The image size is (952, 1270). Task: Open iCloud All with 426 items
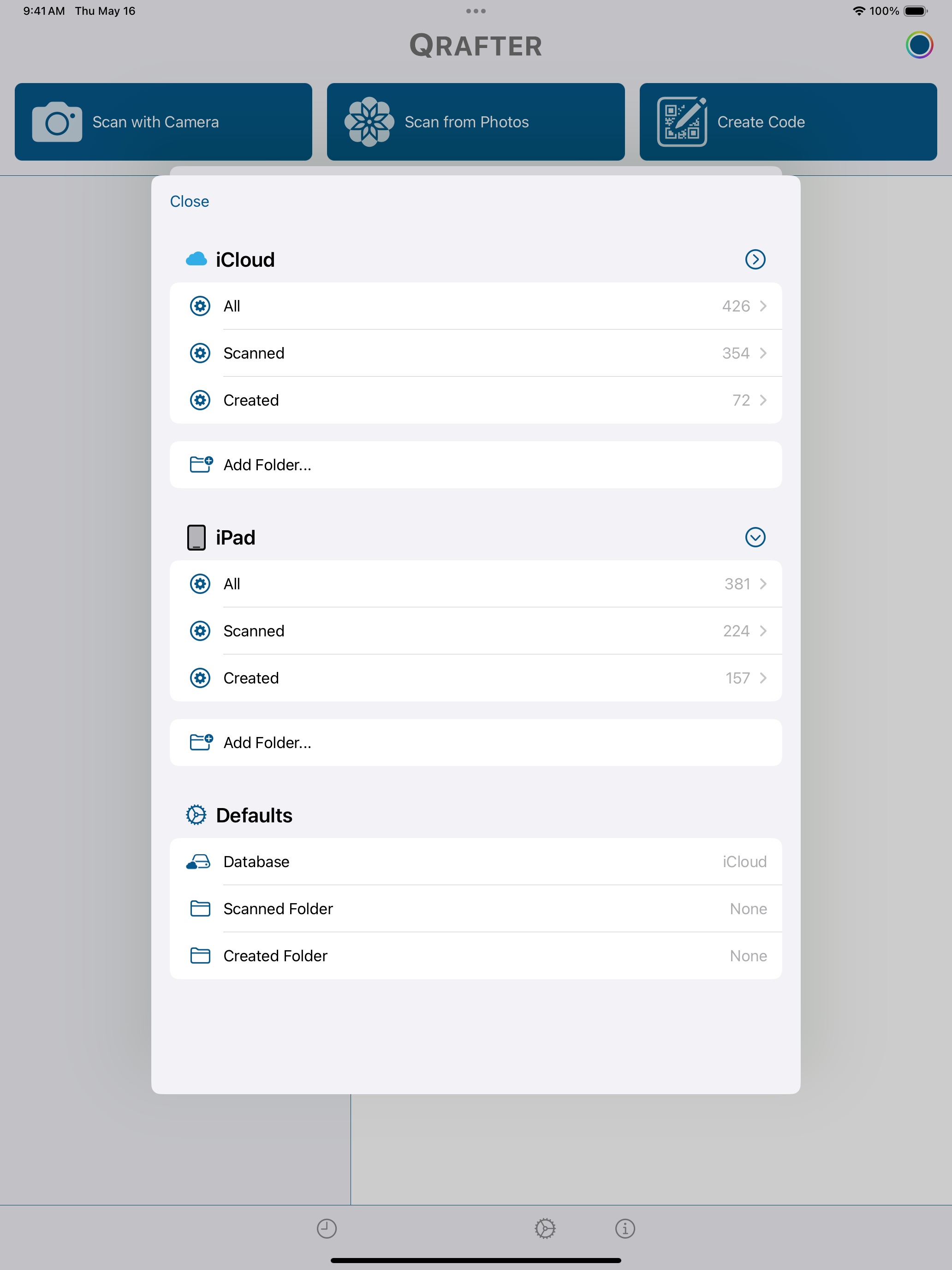476,306
